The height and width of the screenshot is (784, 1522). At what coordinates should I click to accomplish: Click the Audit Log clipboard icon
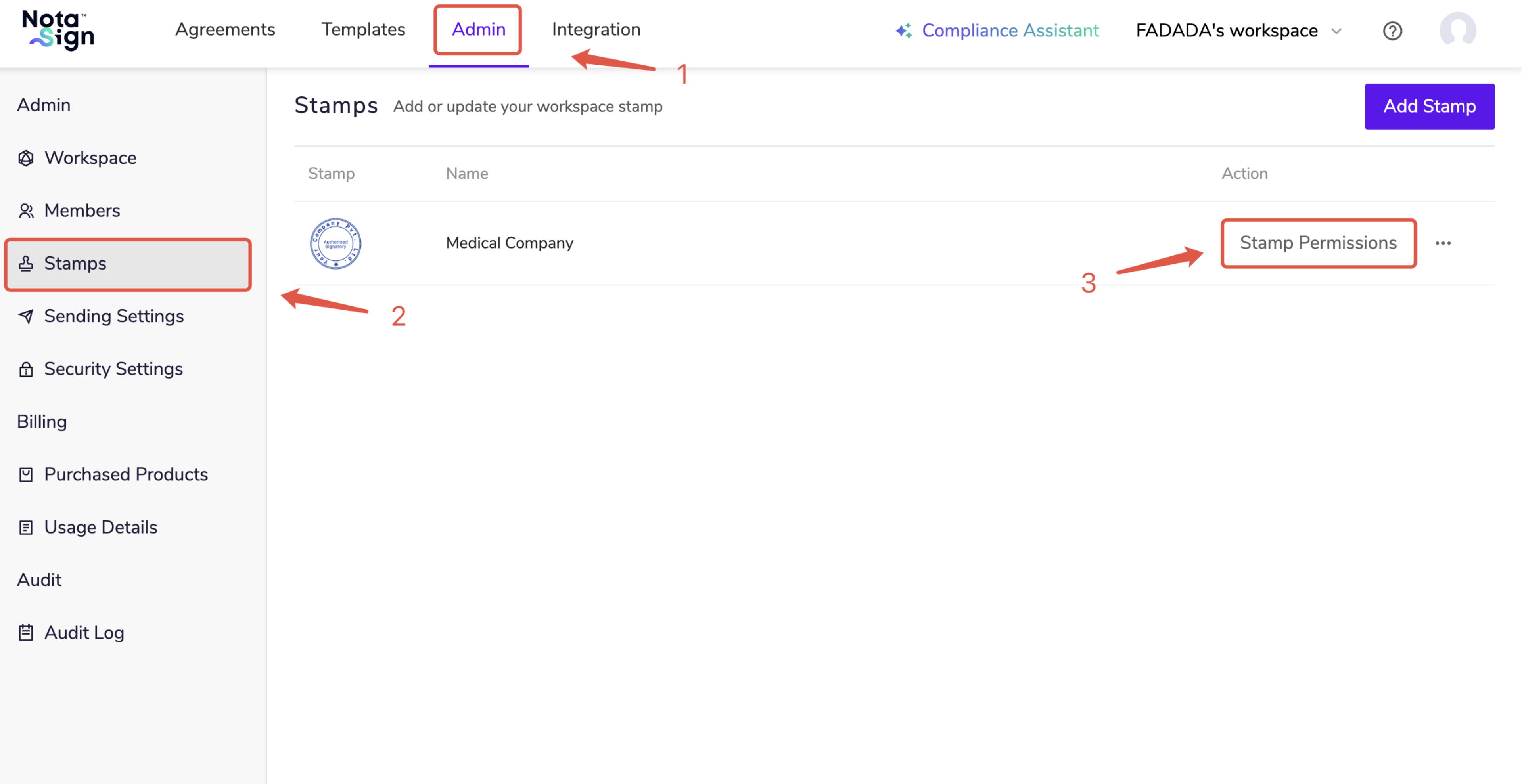[x=26, y=633]
